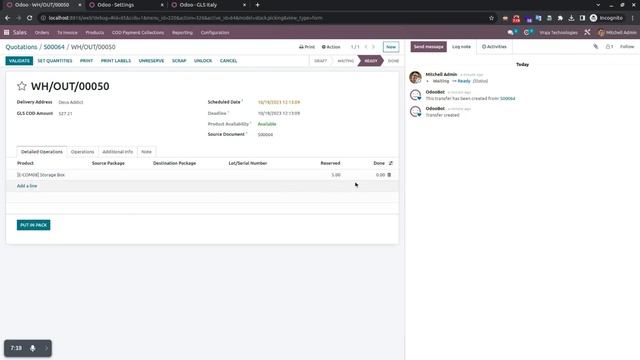Mark WH/OUT/00050 as favorite with star
The width and height of the screenshot is (640, 360).
point(22,86)
